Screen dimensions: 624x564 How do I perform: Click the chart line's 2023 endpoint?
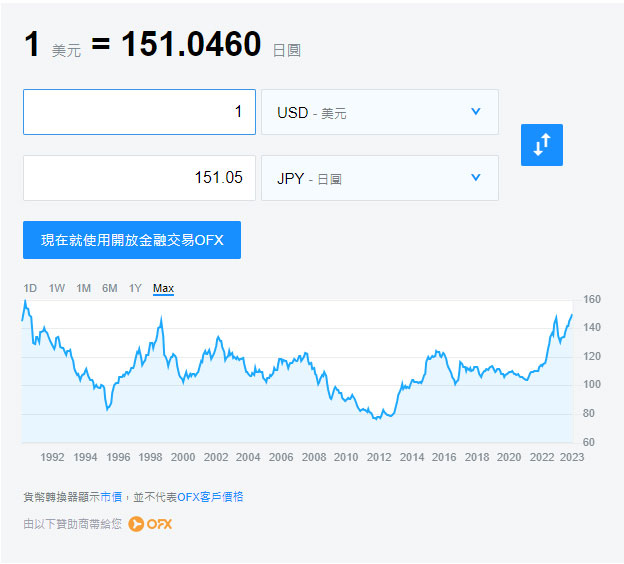click(x=572, y=314)
